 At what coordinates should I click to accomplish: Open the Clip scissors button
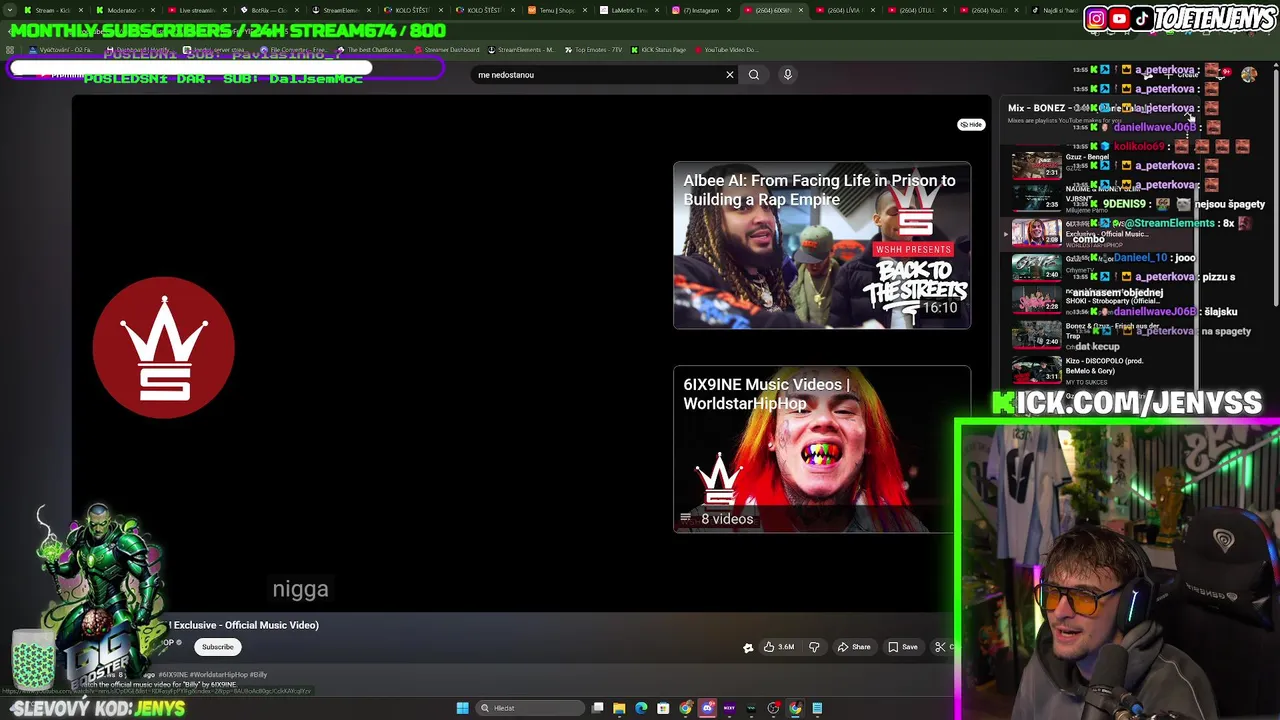[x=941, y=647]
